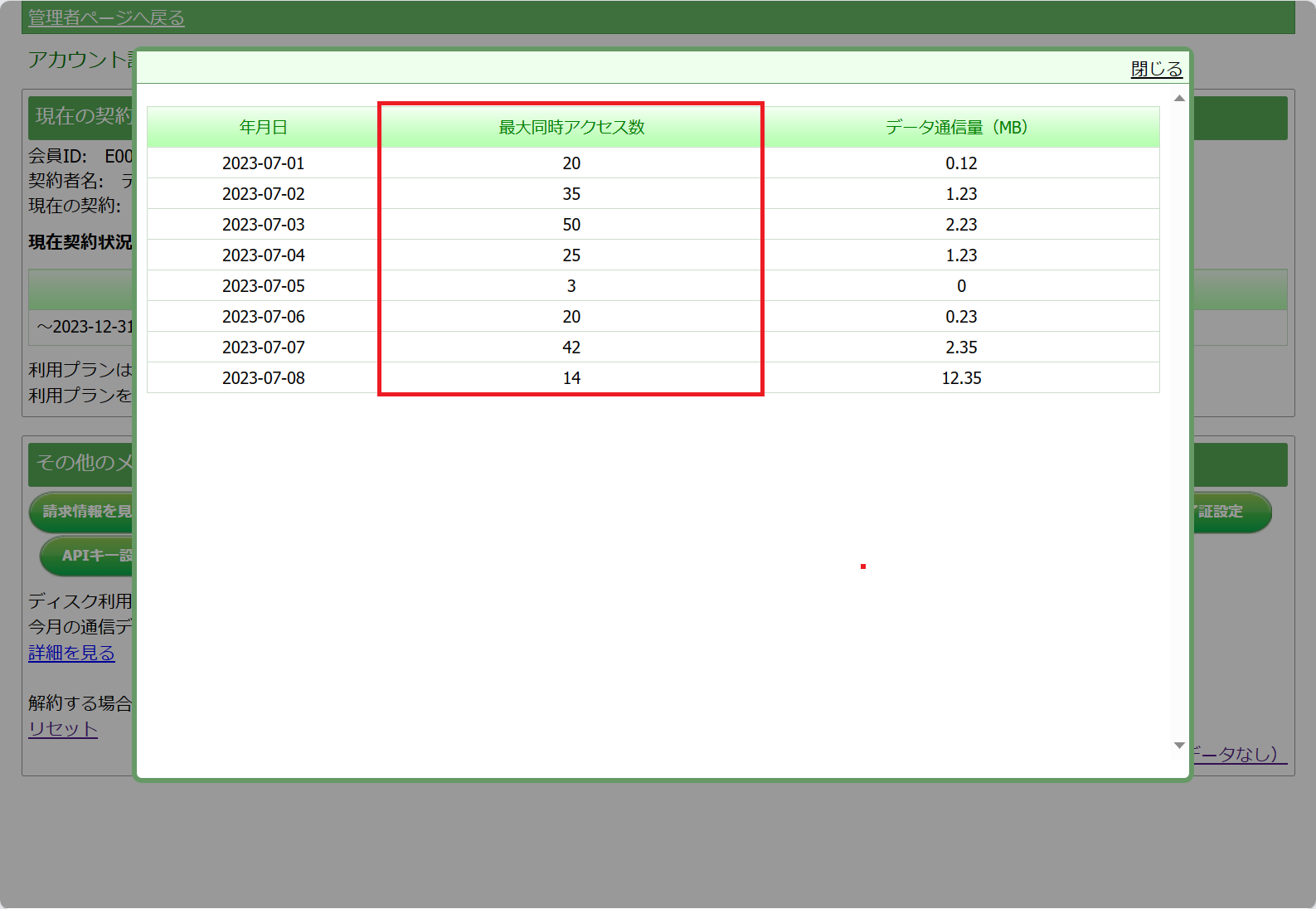Image resolution: width=1316 pixels, height=909 pixels.
Task: Click the データ通信量（MB）column header
Action: pos(961,127)
